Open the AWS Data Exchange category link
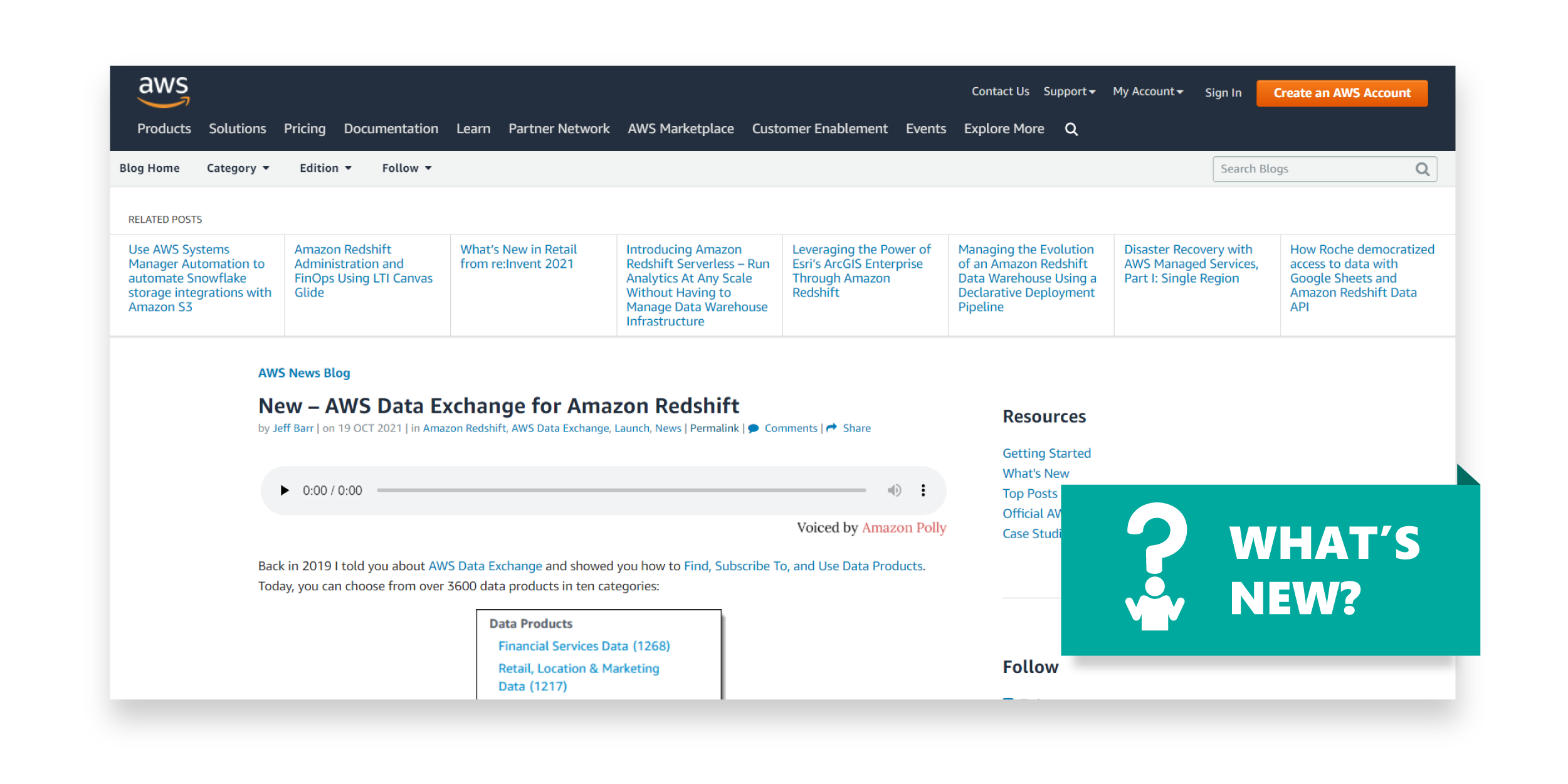Image resolution: width=1568 pixels, height=784 pixels. 560,428
